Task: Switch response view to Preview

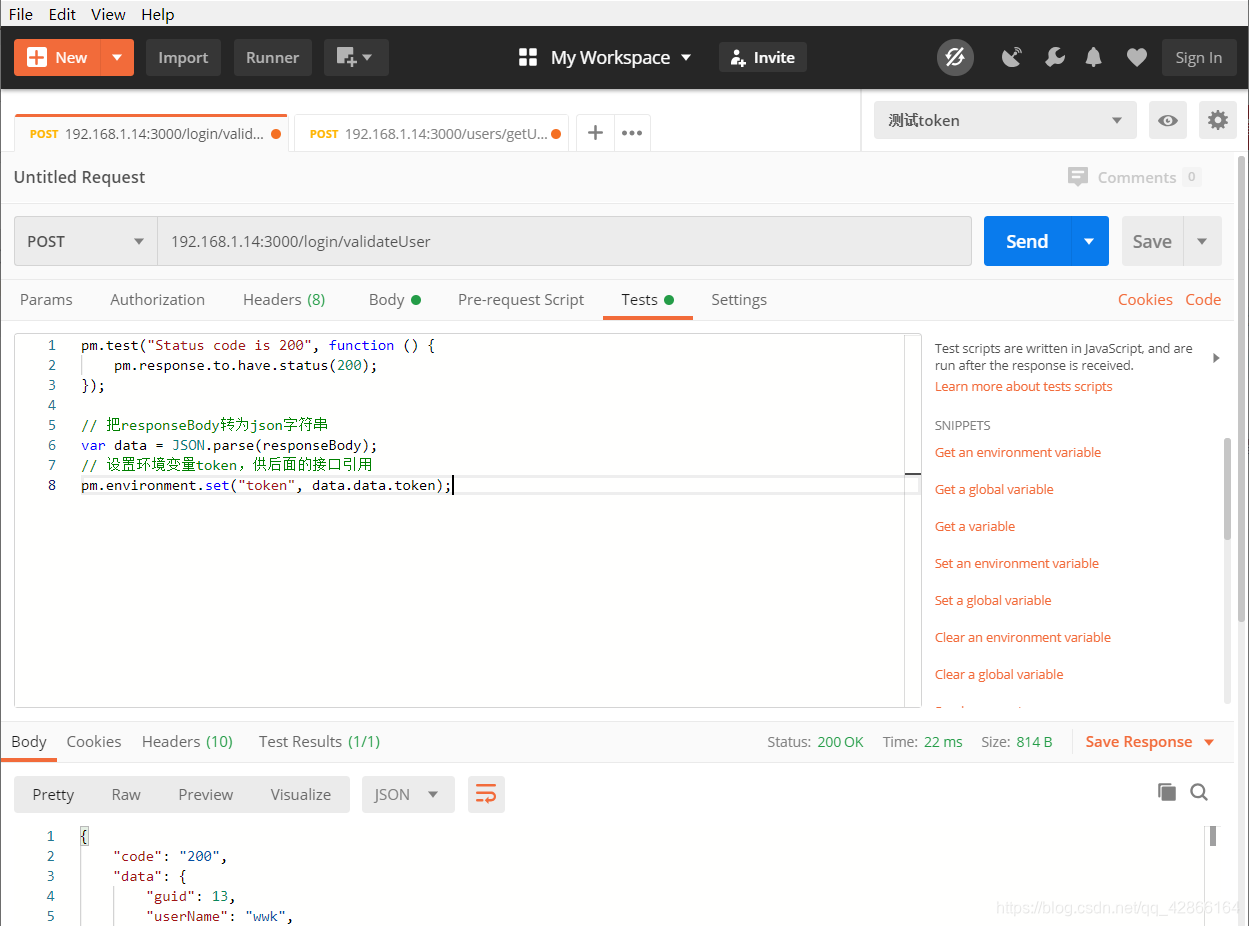Action: 206,794
